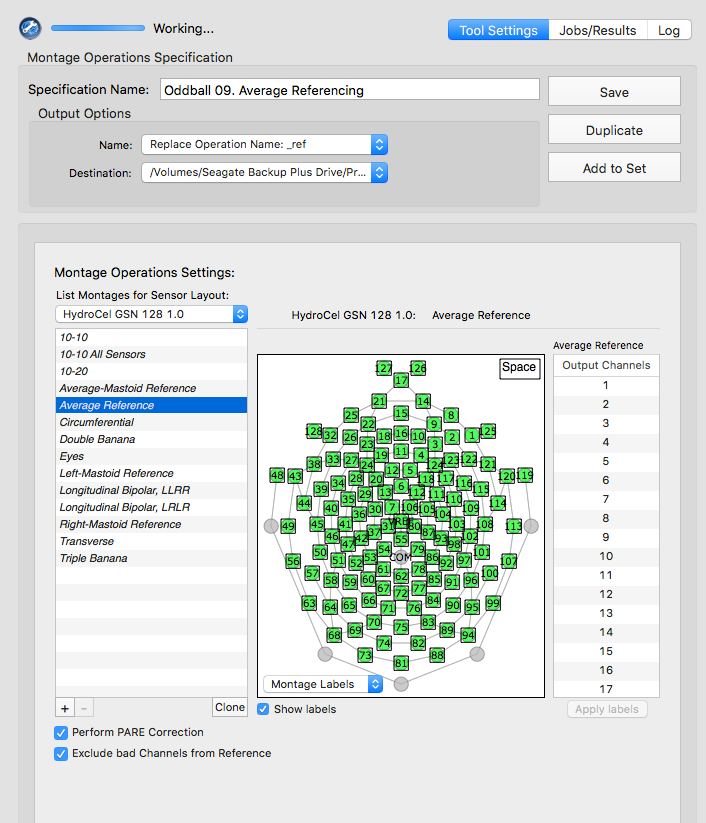
Task: Uncheck Exclude bad Channels from Reference
Action: tap(61, 754)
